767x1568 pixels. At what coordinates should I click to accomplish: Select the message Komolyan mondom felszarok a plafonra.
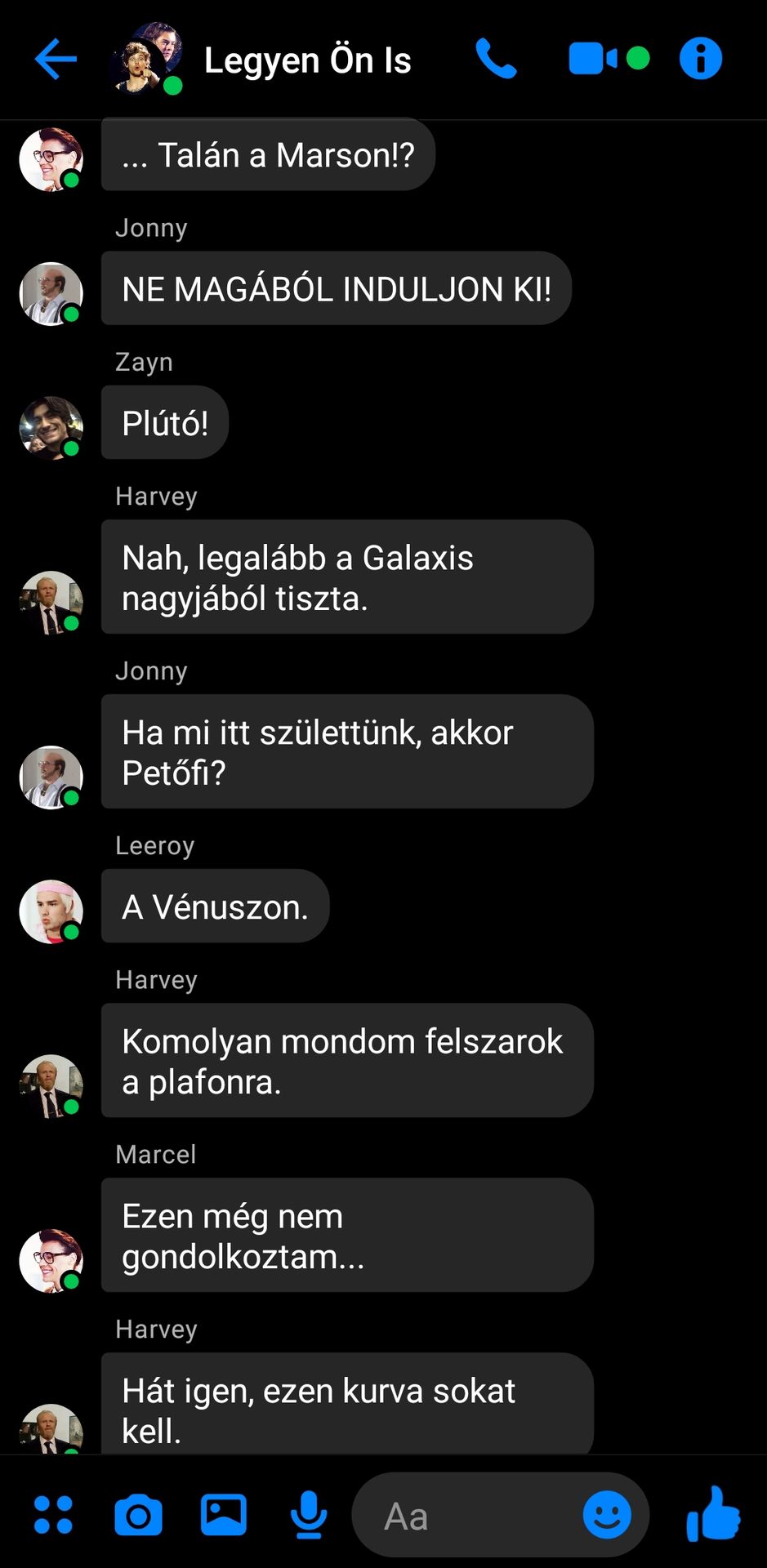pyautogui.click(x=347, y=1060)
